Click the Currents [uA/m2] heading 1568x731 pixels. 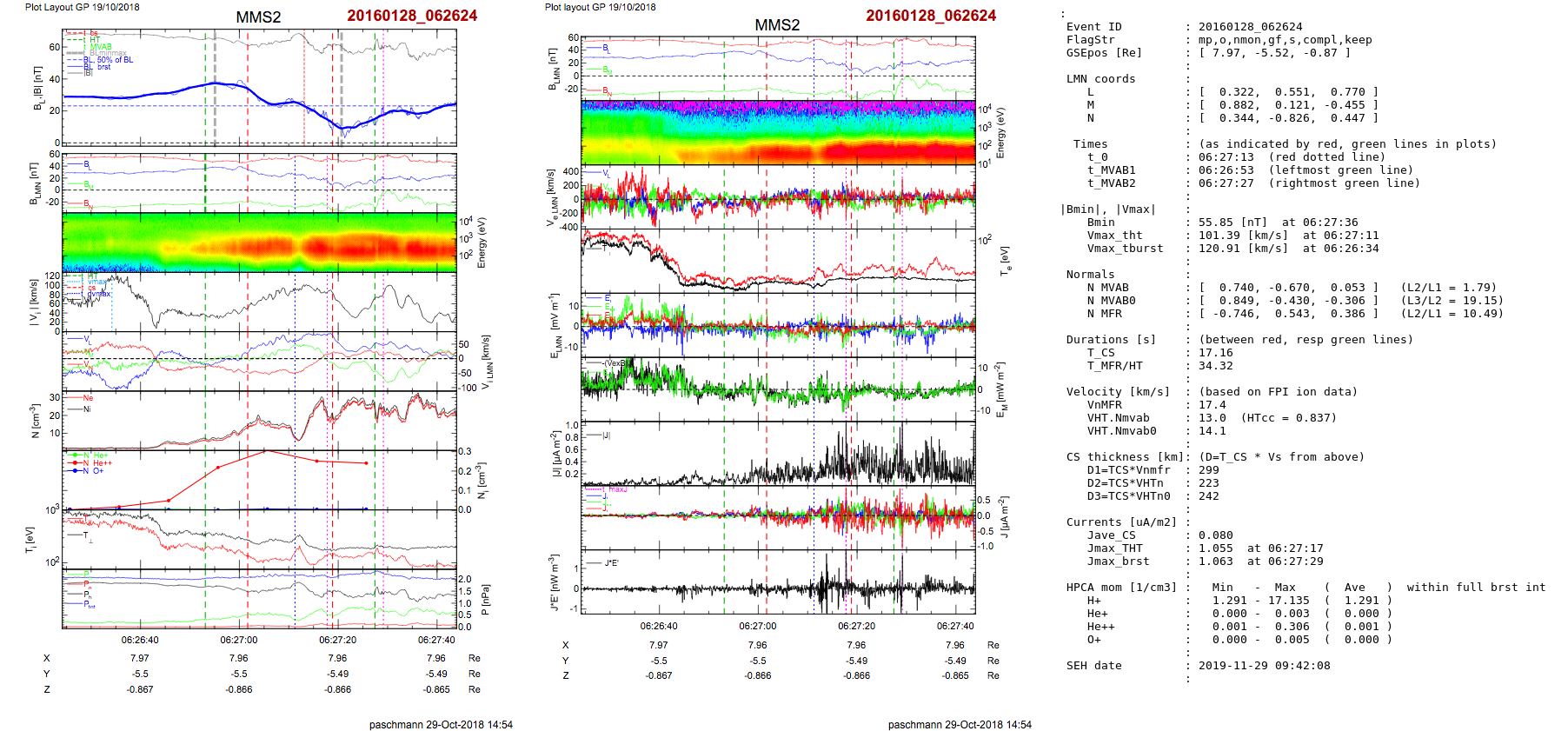coord(1121,522)
